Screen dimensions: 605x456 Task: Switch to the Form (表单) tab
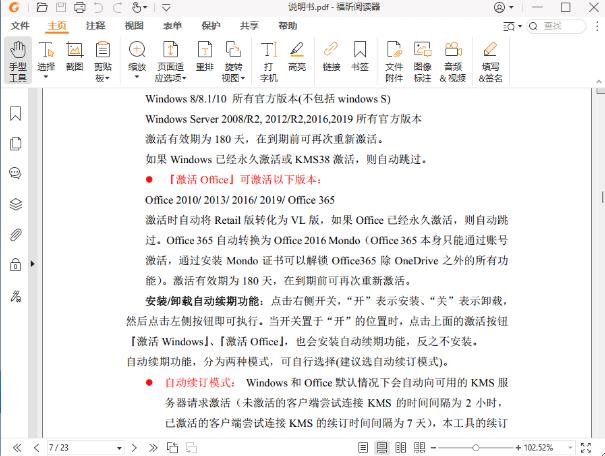click(172, 26)
